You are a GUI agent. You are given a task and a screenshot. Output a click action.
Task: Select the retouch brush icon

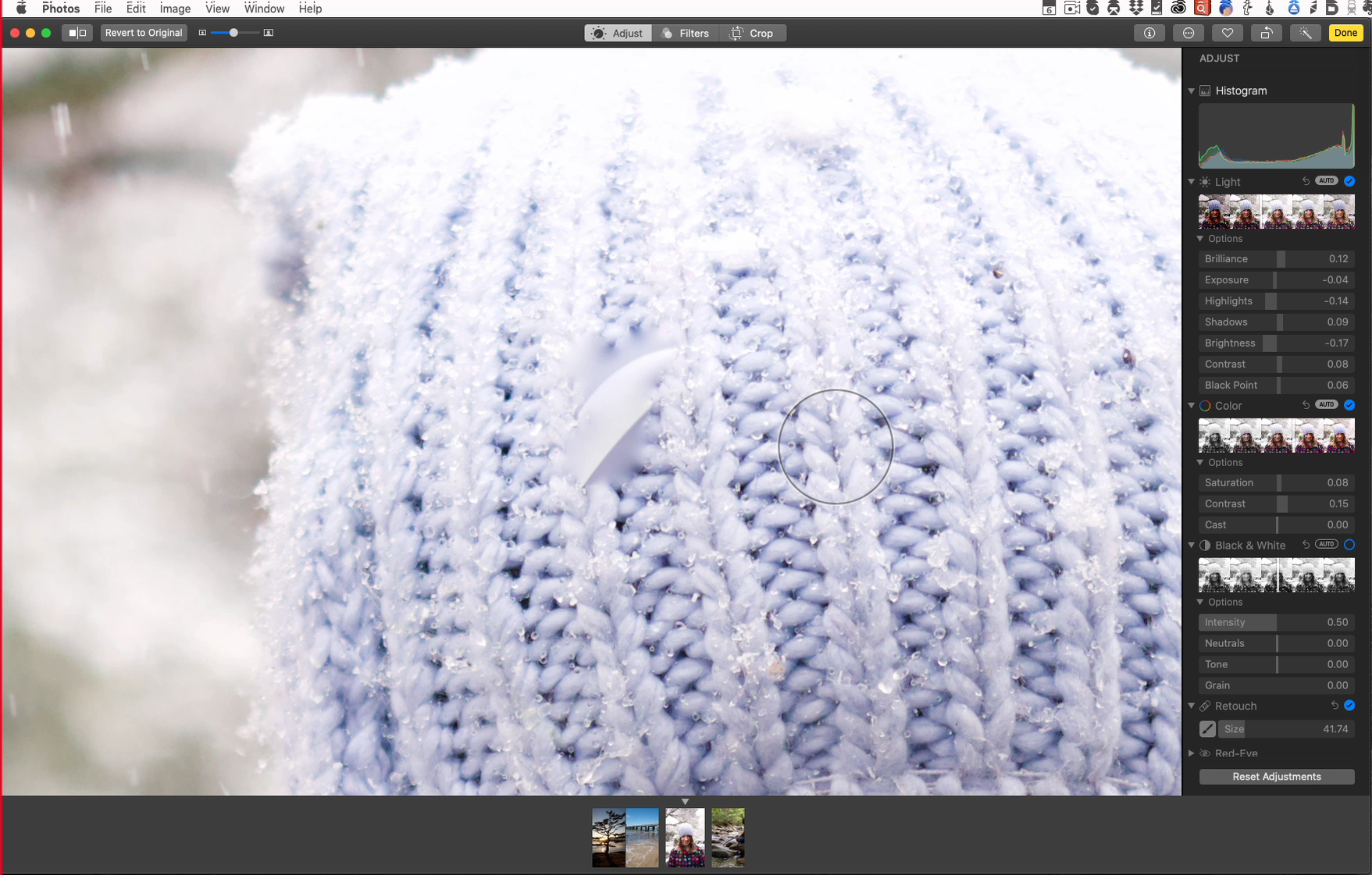[1207, 729]
